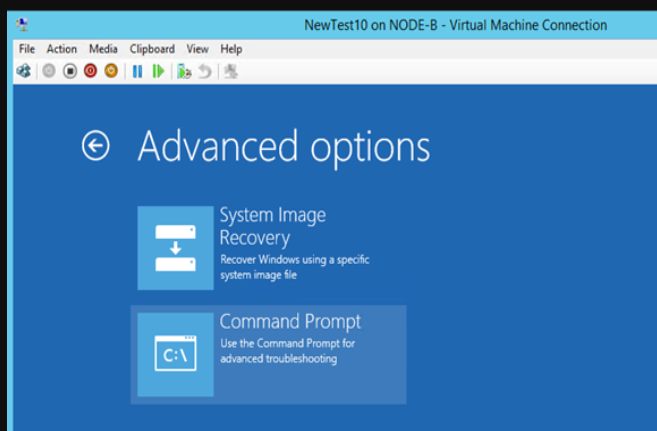This screenshot has height=431, width=657.
Task: Open the View menu
Action: [197, 49]
